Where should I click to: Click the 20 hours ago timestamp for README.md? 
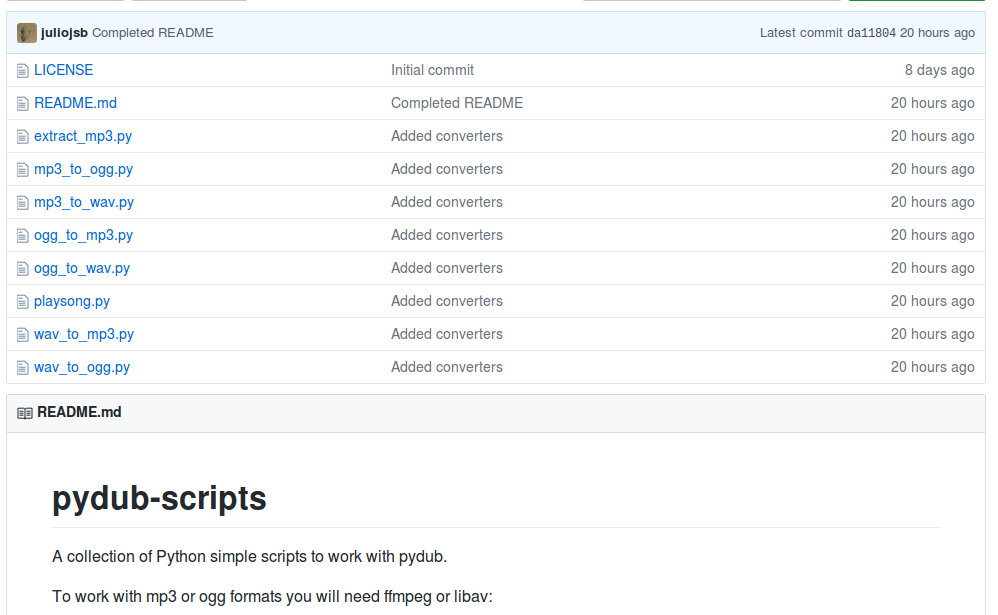[x=932, y=103]
